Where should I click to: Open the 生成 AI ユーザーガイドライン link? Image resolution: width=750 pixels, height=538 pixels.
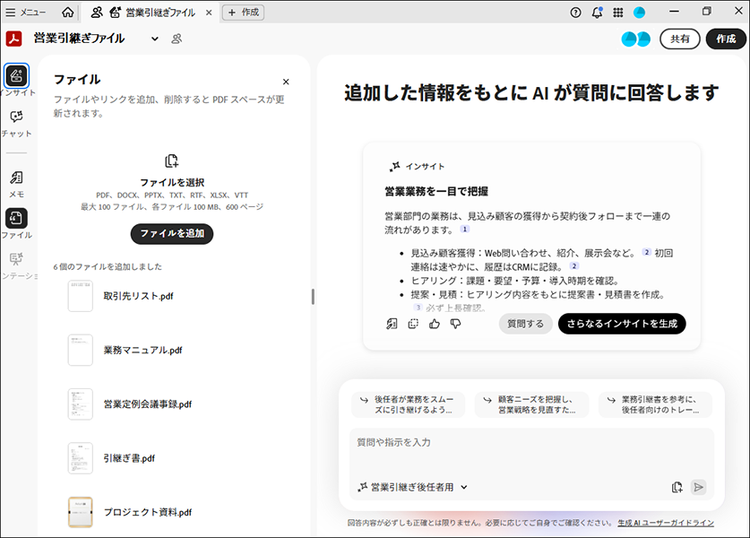point(665,523)
